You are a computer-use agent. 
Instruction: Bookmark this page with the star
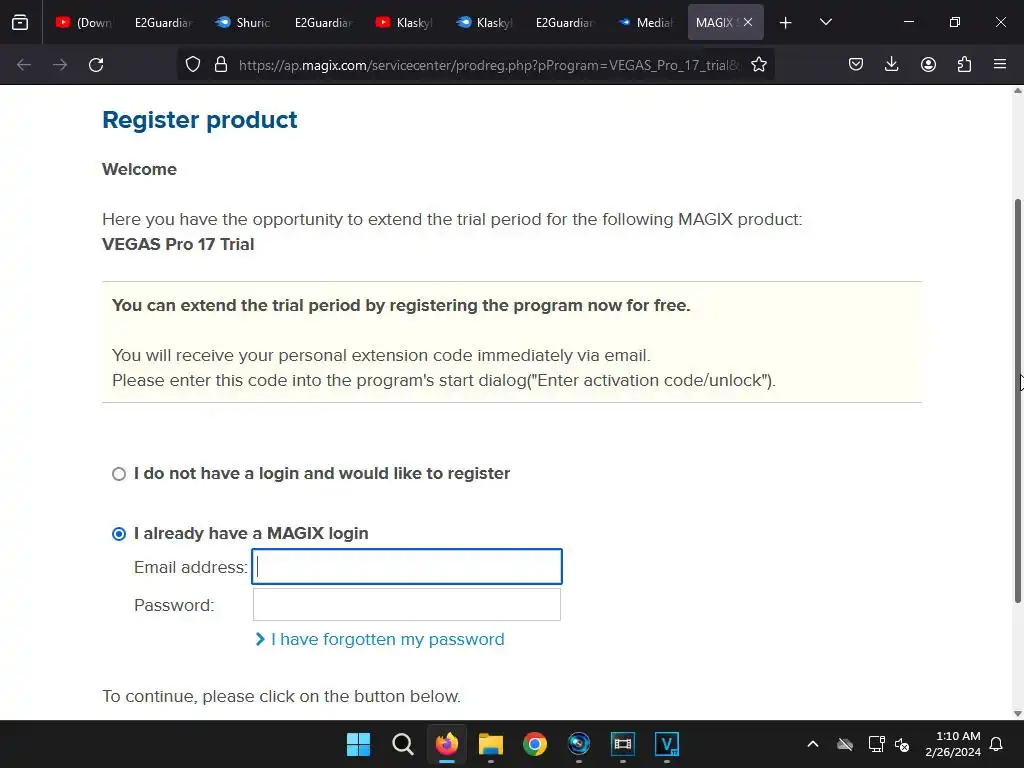pos(758,65)
